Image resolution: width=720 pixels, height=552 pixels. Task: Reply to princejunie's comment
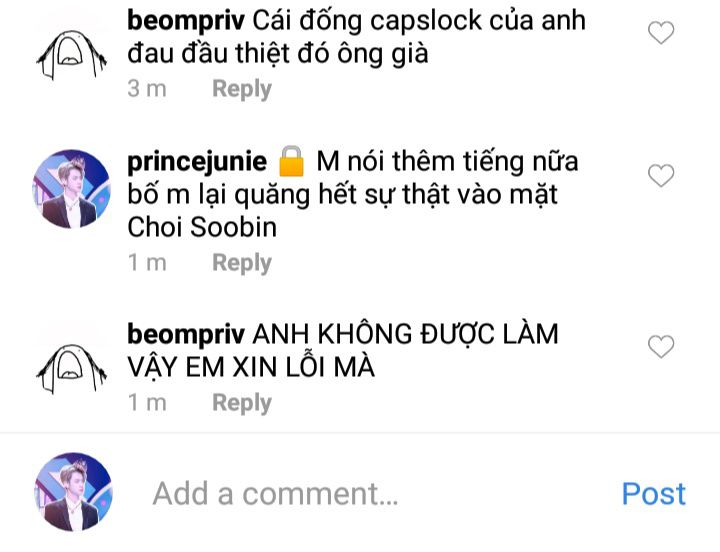click(242, 263)
